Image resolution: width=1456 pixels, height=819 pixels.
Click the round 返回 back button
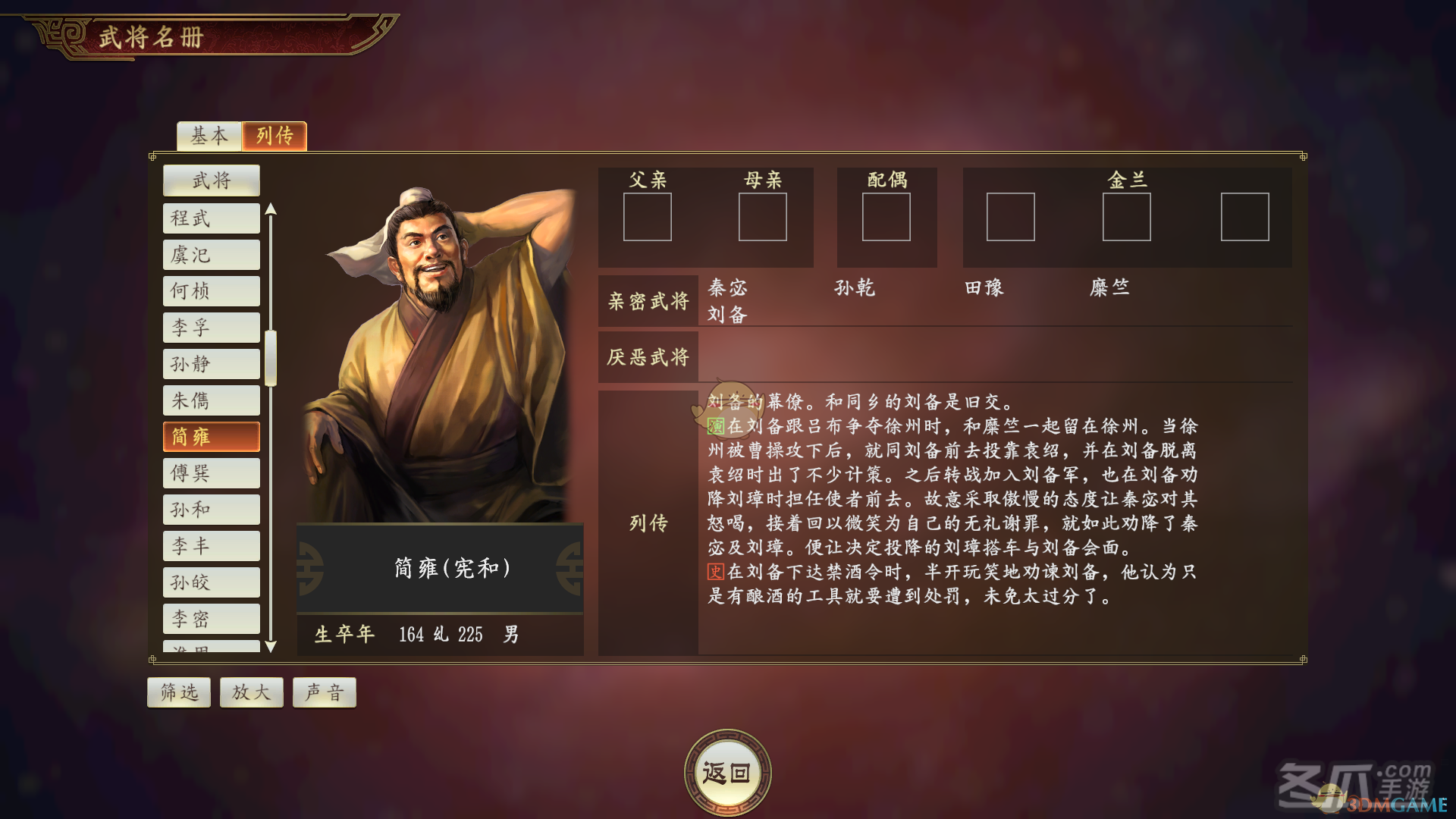coord(727,773)
